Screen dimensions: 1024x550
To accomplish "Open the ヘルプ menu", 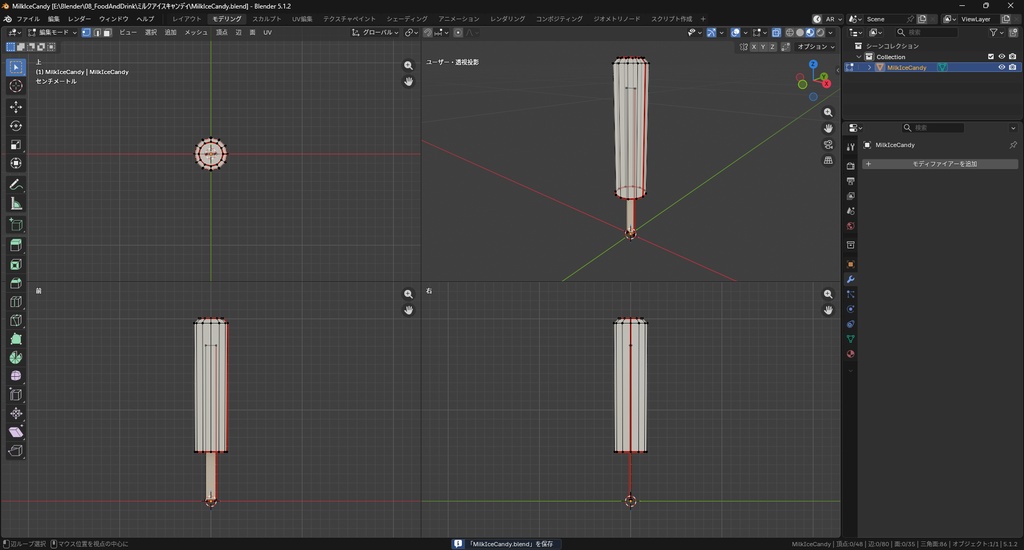I will [x=145, y=19].
